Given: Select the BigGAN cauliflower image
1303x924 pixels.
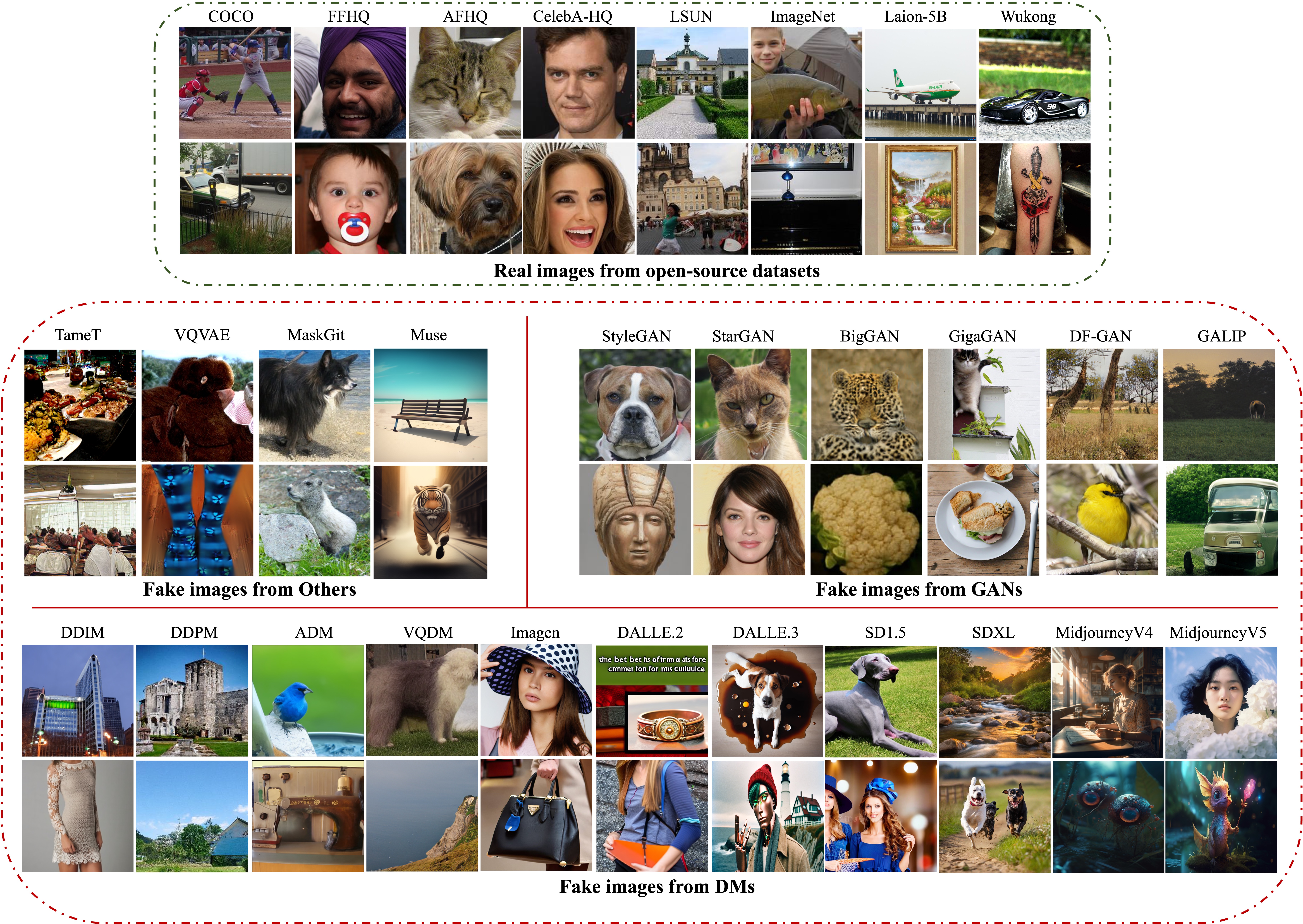Looking at the screenshot, I should click(x=866, y=519).
